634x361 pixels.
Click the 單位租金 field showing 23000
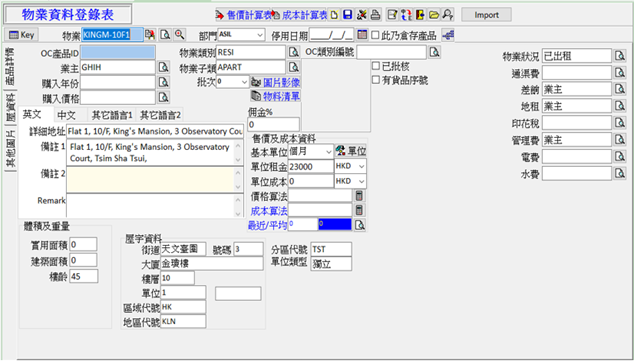(311, 166)
